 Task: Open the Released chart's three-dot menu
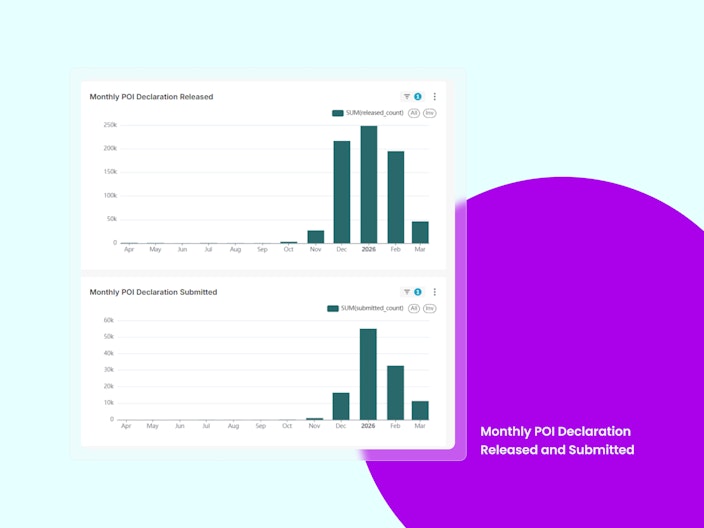pyautogui.click(x=434, y=97)
